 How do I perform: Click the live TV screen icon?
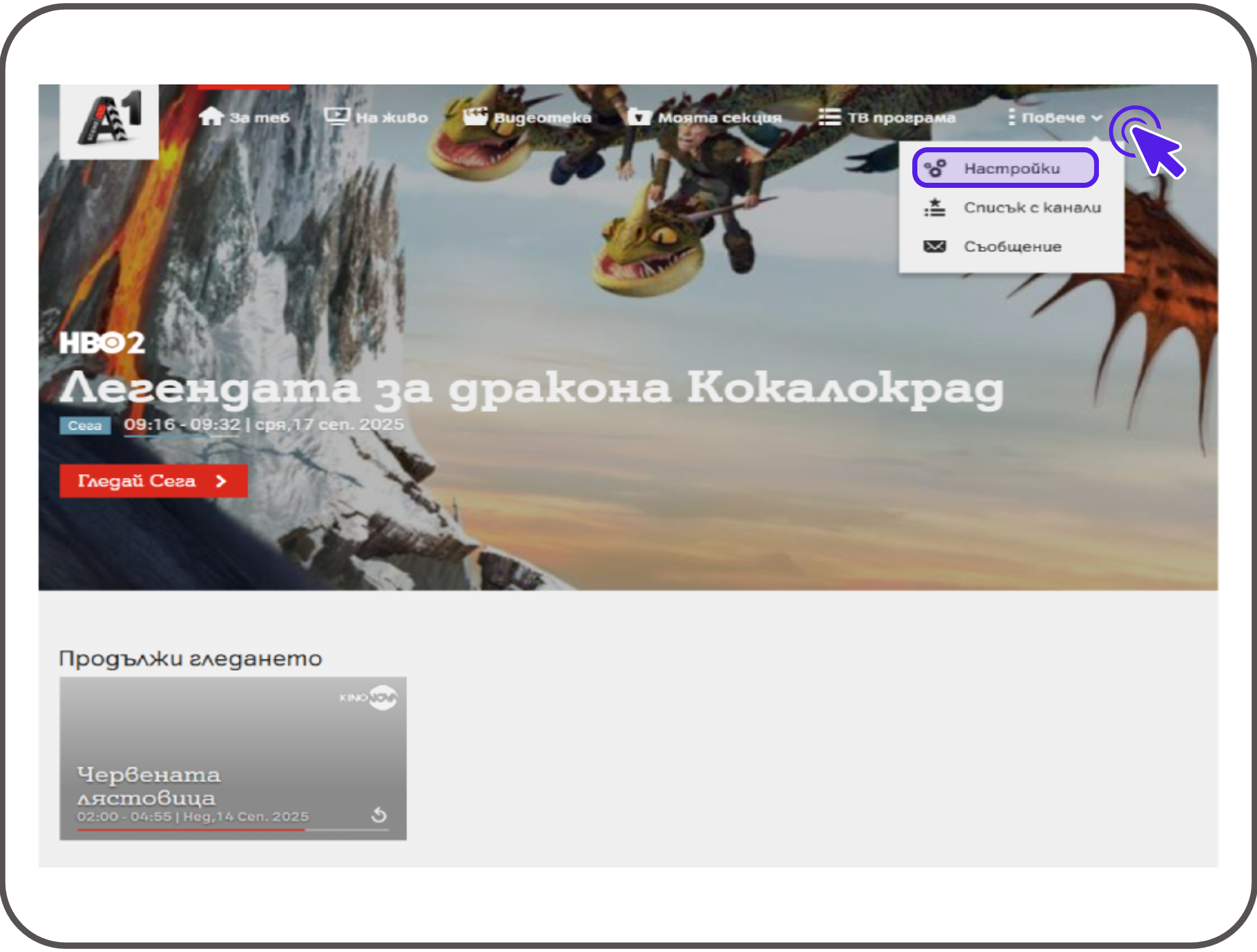pyautogui.click(x=336, y=116)
